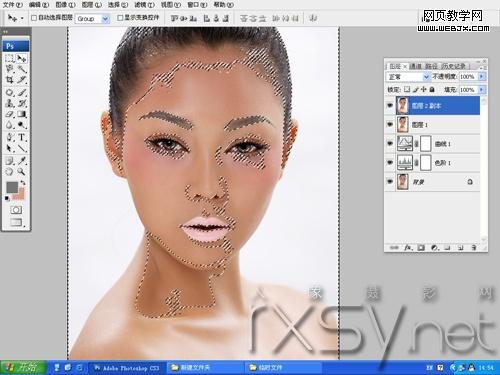Change the screen mode button
Viewport: 500px width, 375px height.
point(16,222)
